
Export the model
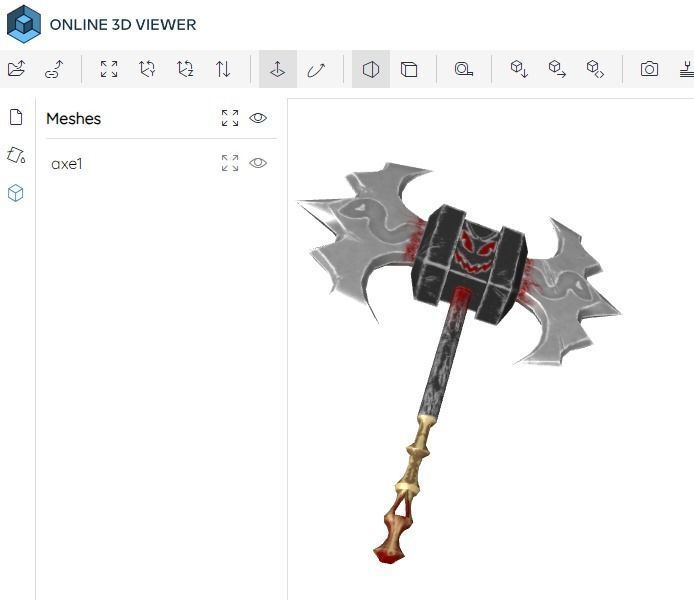[557, 69]
